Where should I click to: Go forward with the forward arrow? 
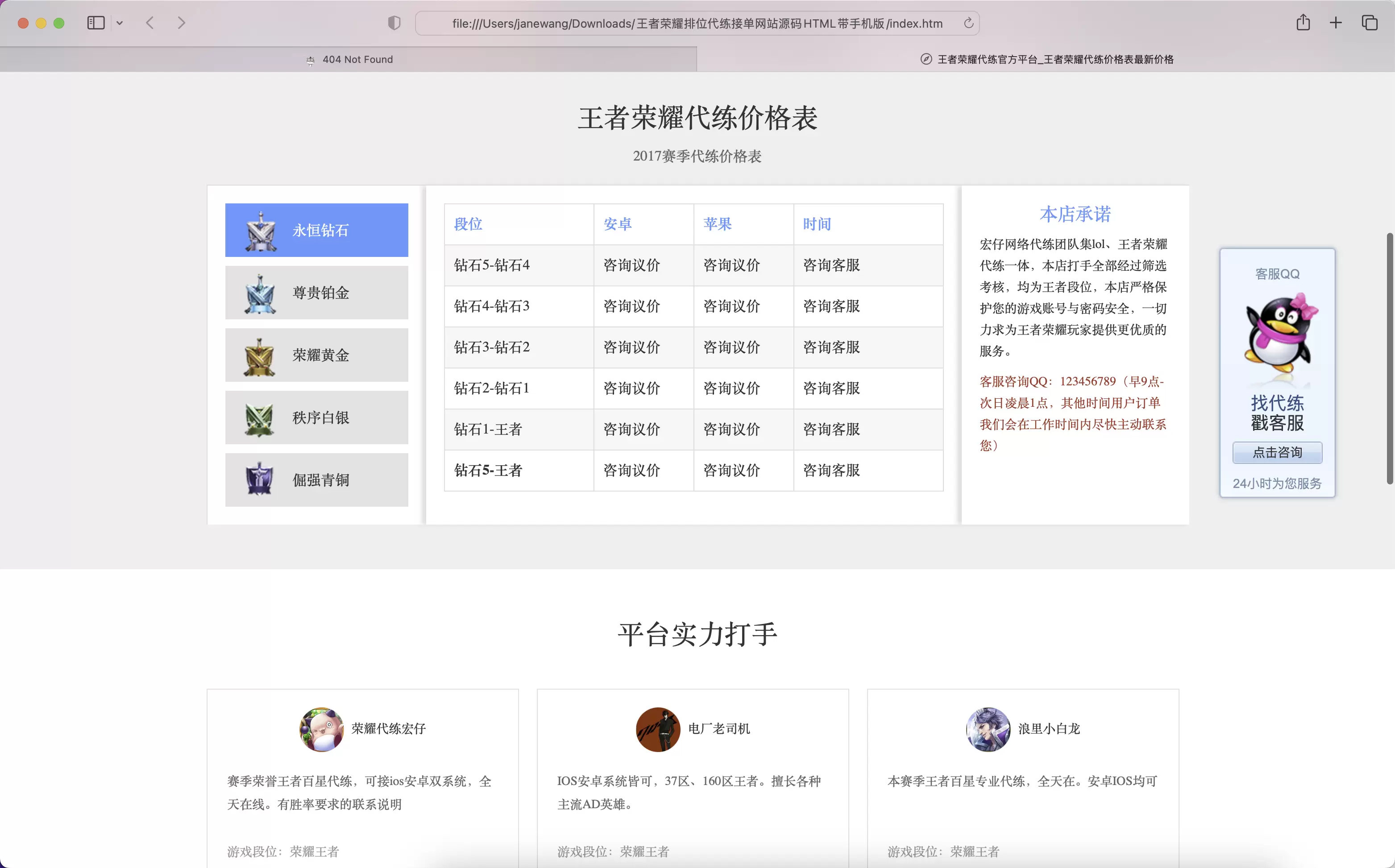click(x=182, y=23)
